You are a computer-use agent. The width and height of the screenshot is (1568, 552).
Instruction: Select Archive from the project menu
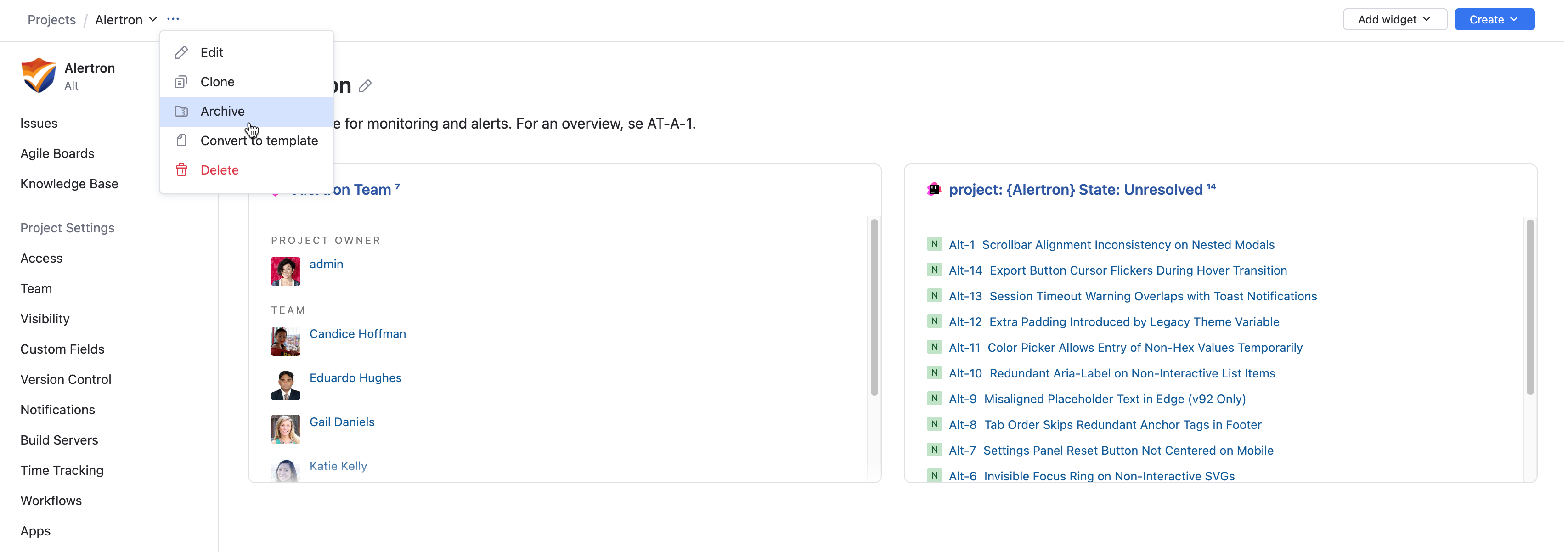(x=223, y=111)
